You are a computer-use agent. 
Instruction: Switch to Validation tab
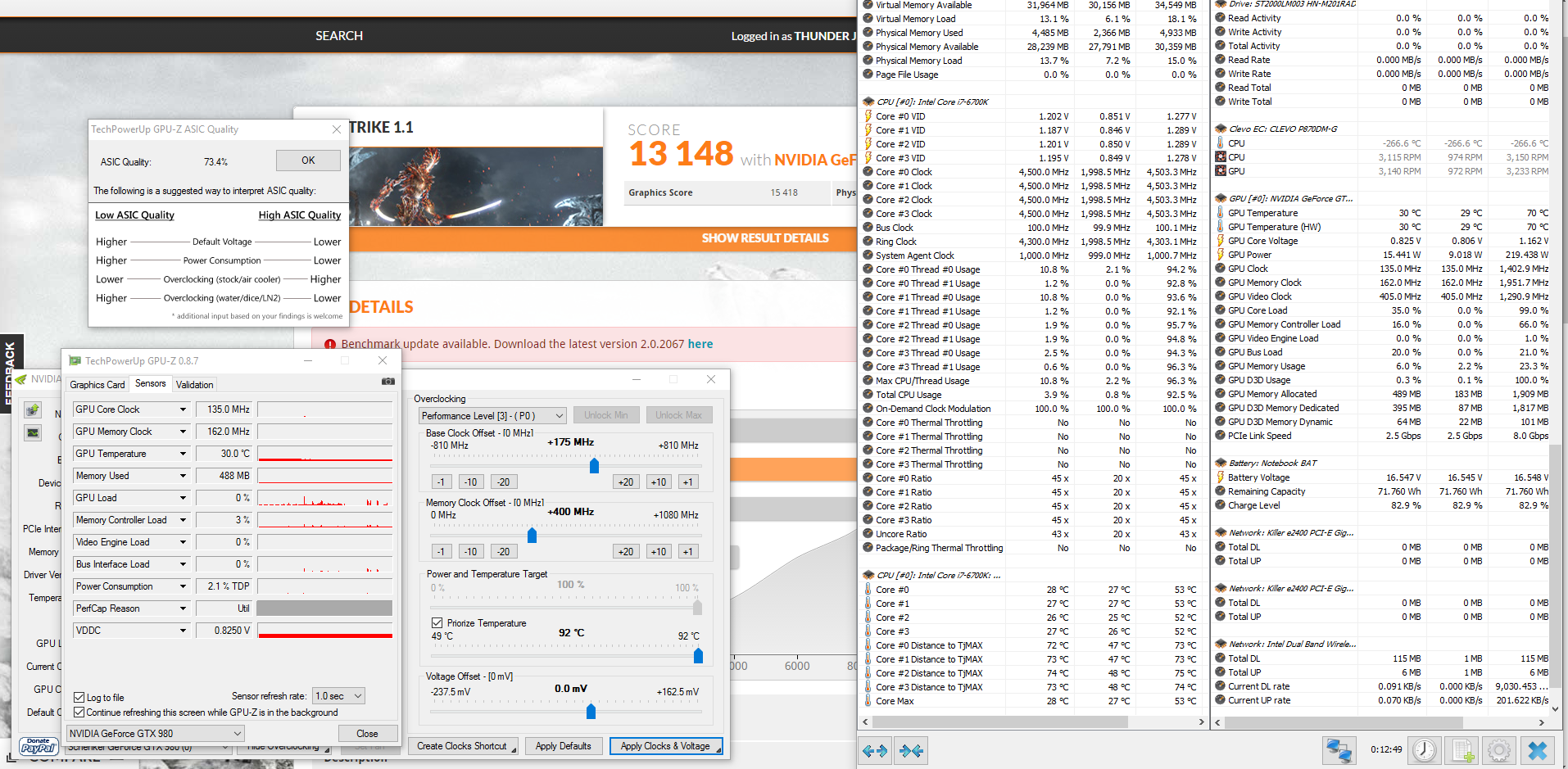195,385
